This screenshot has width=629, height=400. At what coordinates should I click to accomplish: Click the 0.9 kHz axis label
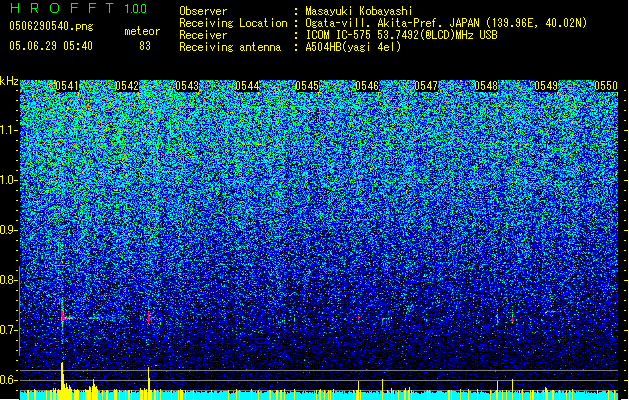9,230
